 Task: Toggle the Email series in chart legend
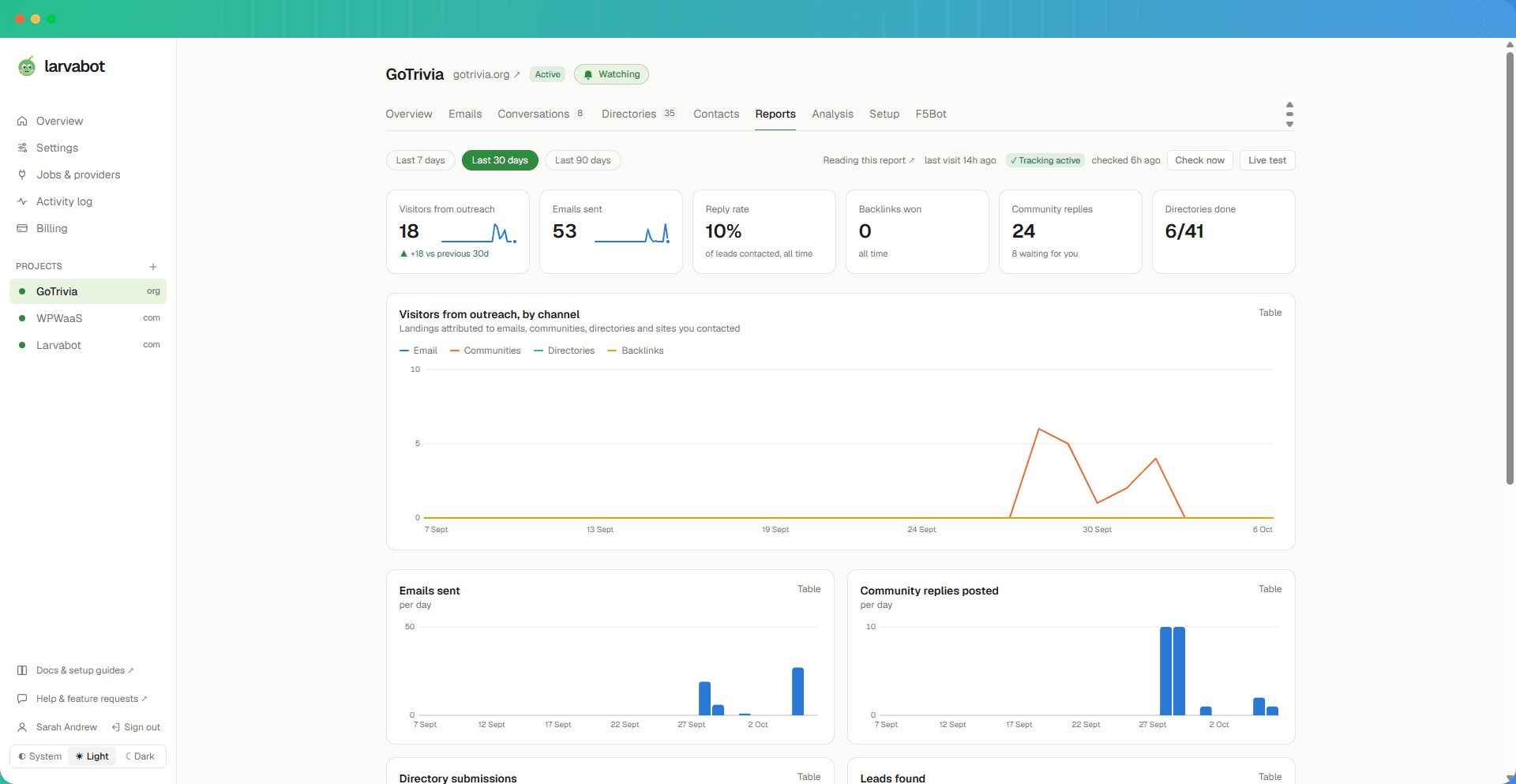coord(418,351)
